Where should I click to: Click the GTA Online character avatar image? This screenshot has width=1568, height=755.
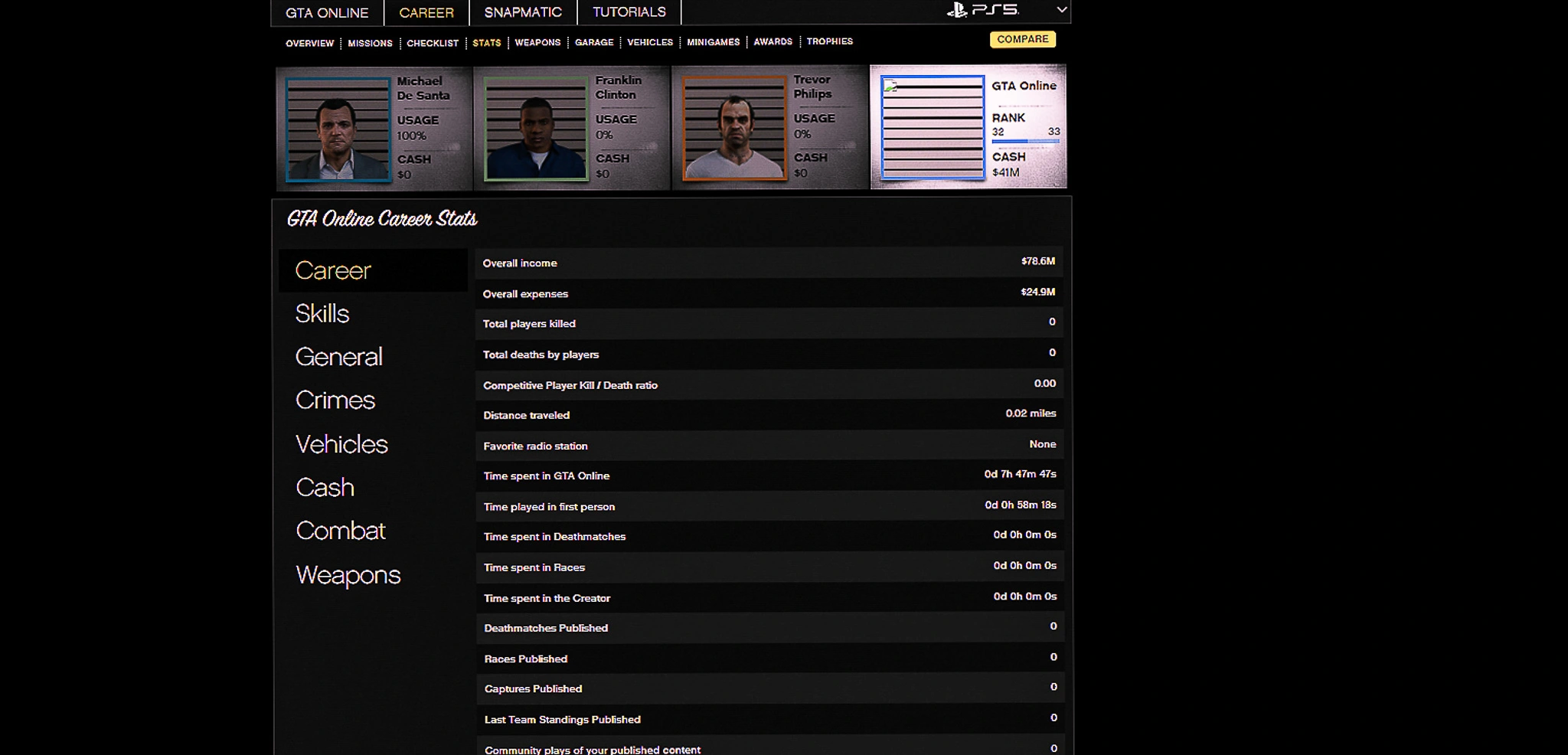(x=933, y=128)
